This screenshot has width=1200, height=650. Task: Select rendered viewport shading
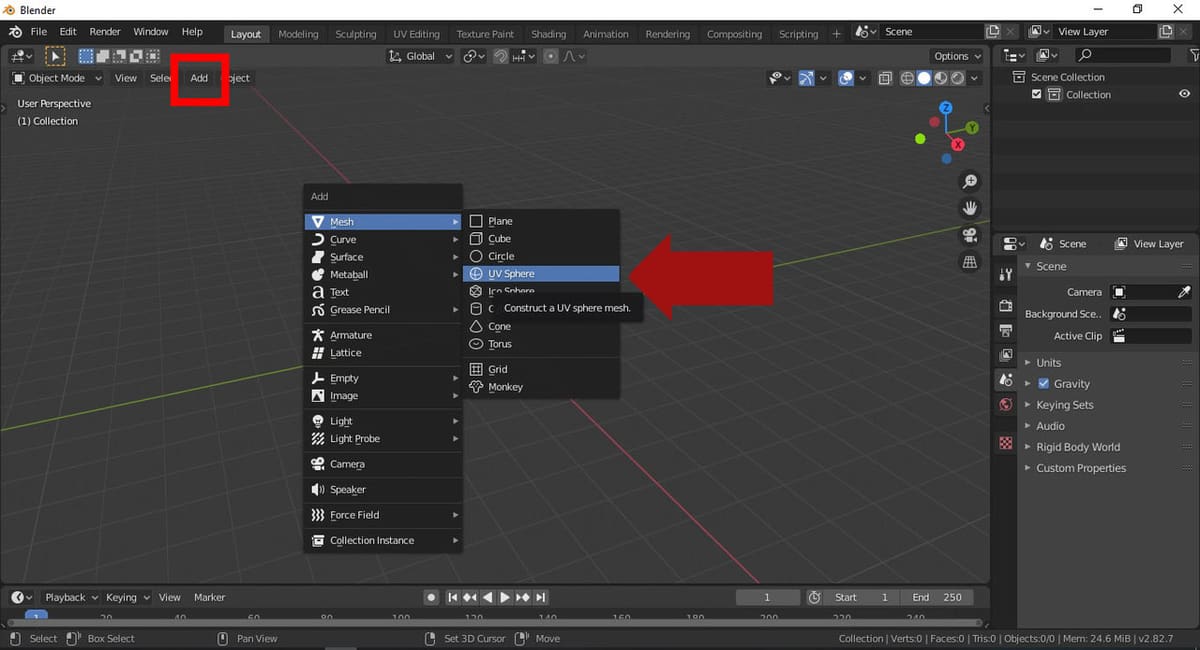coord(958,78)
